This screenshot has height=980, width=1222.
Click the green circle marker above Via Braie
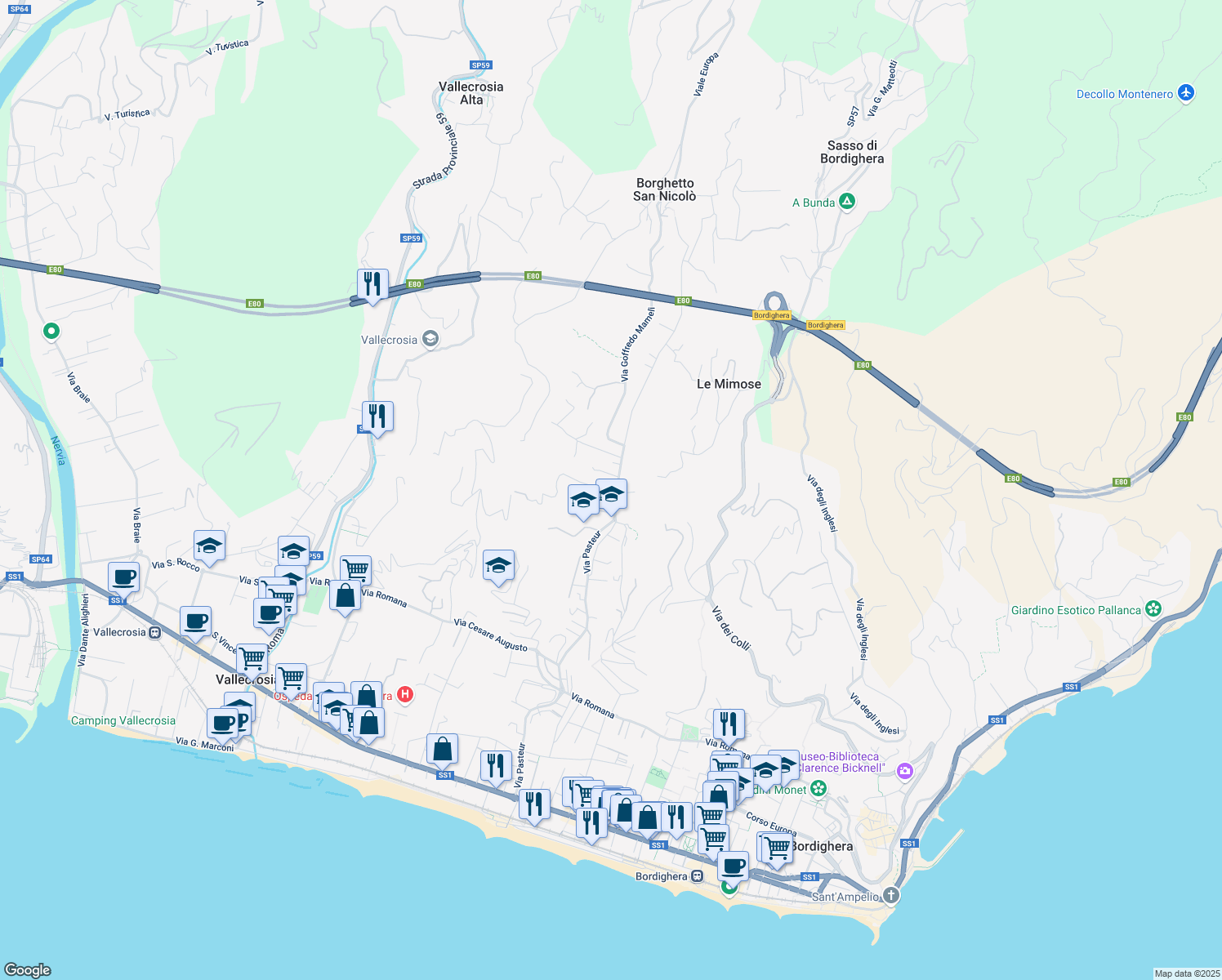click(x=51, y=331)
